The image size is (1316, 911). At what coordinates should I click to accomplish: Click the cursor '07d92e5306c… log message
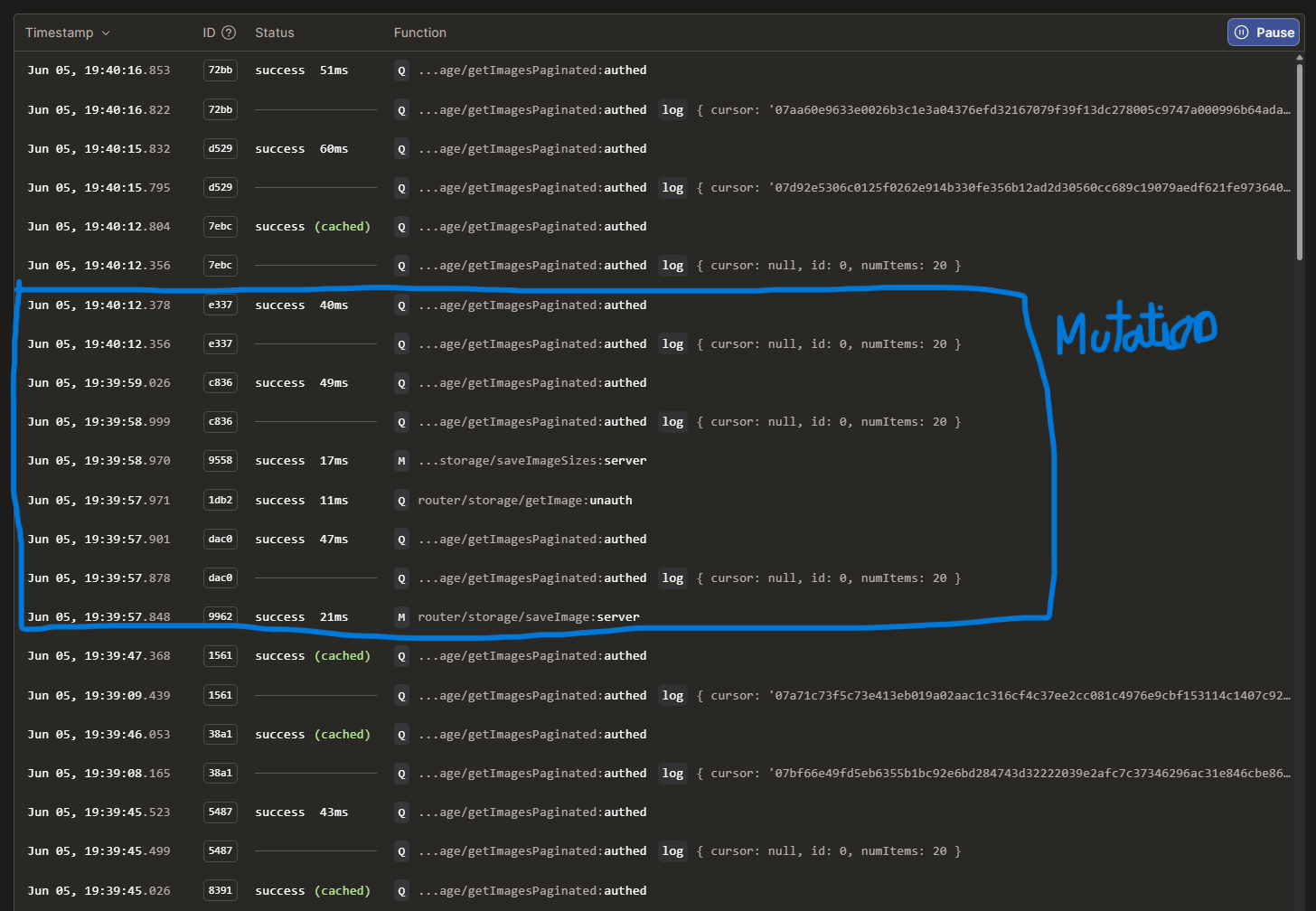coord(993,188)
